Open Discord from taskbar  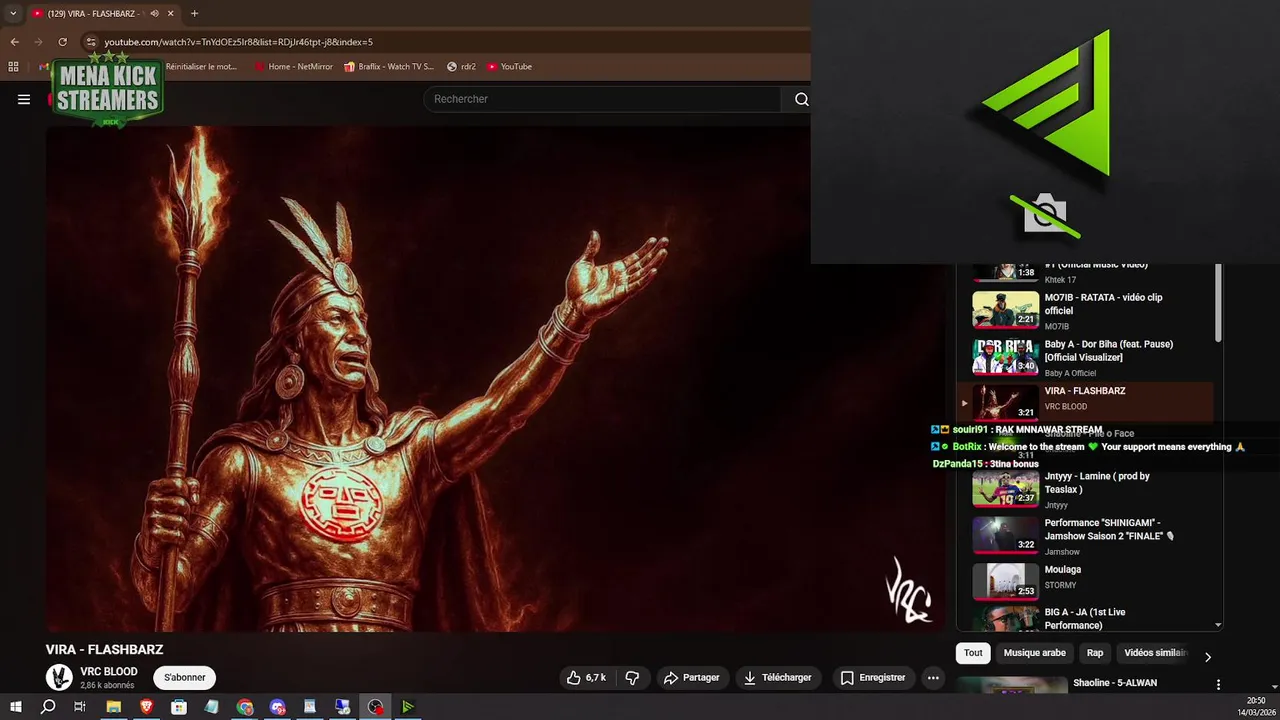278,707
